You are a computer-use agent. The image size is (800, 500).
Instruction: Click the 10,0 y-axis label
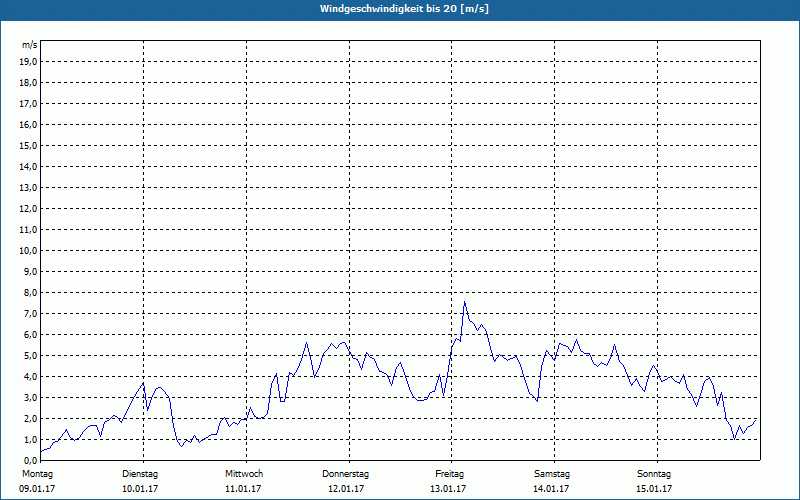[x=28, y=251]
